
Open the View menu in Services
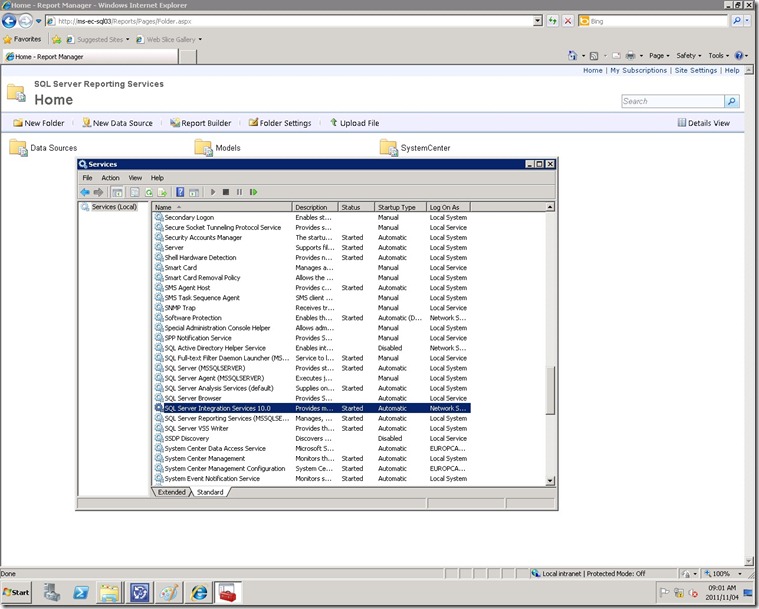click(135, 178)
